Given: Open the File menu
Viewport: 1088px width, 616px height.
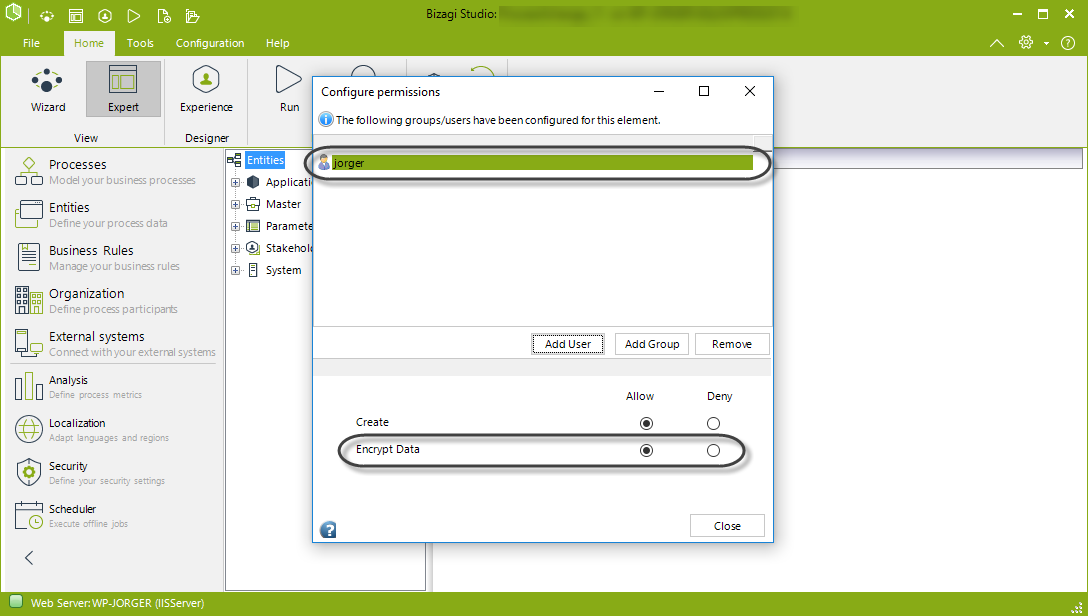Looking at the screenshot, I should click(x=31, y=43).
